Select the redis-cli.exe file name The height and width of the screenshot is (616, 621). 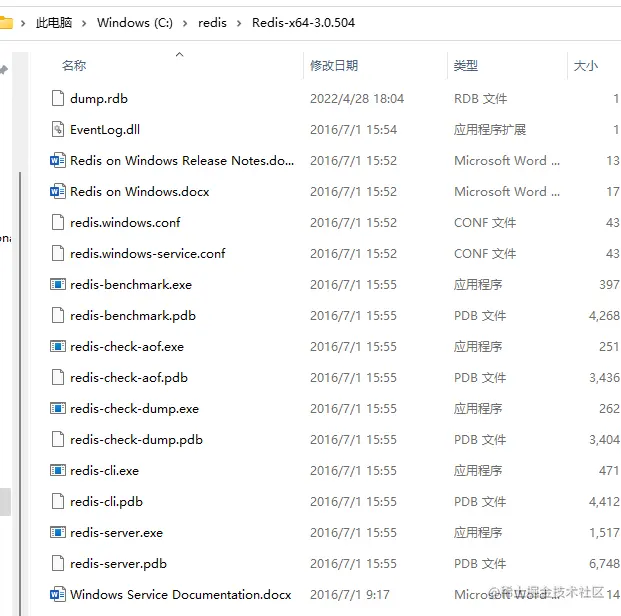105,470
